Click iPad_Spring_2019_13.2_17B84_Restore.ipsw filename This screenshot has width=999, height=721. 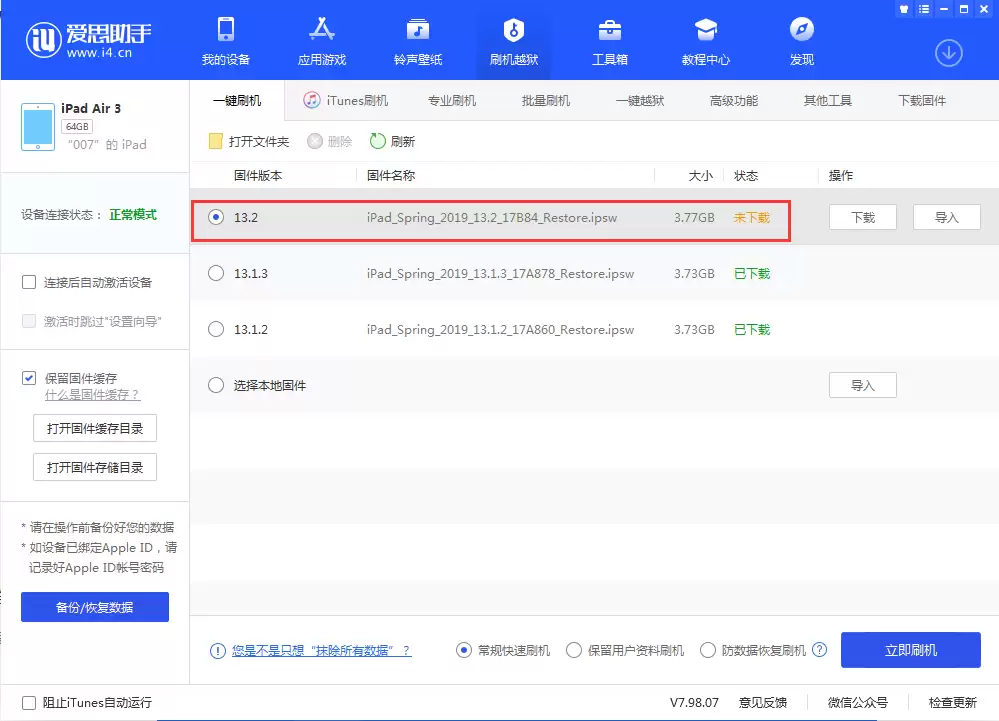point(492,217)
